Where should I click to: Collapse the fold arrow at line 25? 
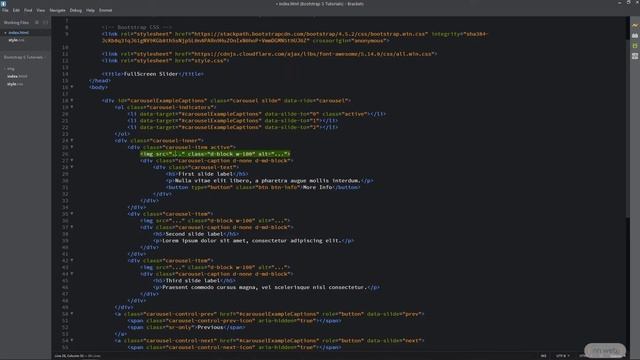click(x=72, y=147)
